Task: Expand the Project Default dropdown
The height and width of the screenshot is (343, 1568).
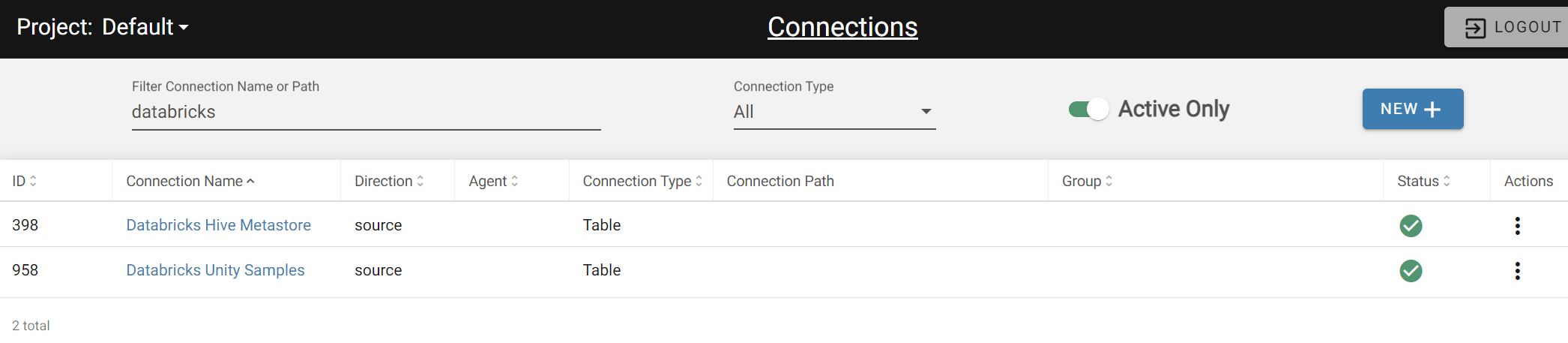Action: click(x=103, y=27)
